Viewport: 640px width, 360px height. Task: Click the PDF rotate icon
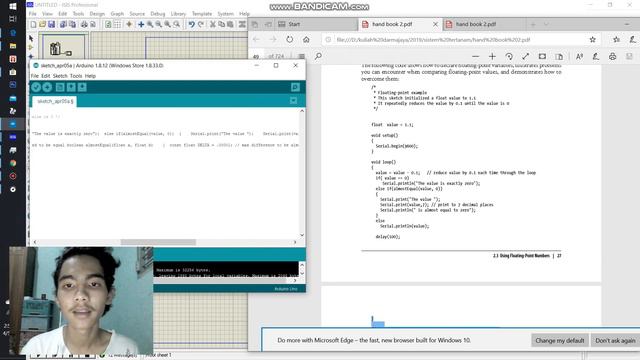[x=509, y=56]
